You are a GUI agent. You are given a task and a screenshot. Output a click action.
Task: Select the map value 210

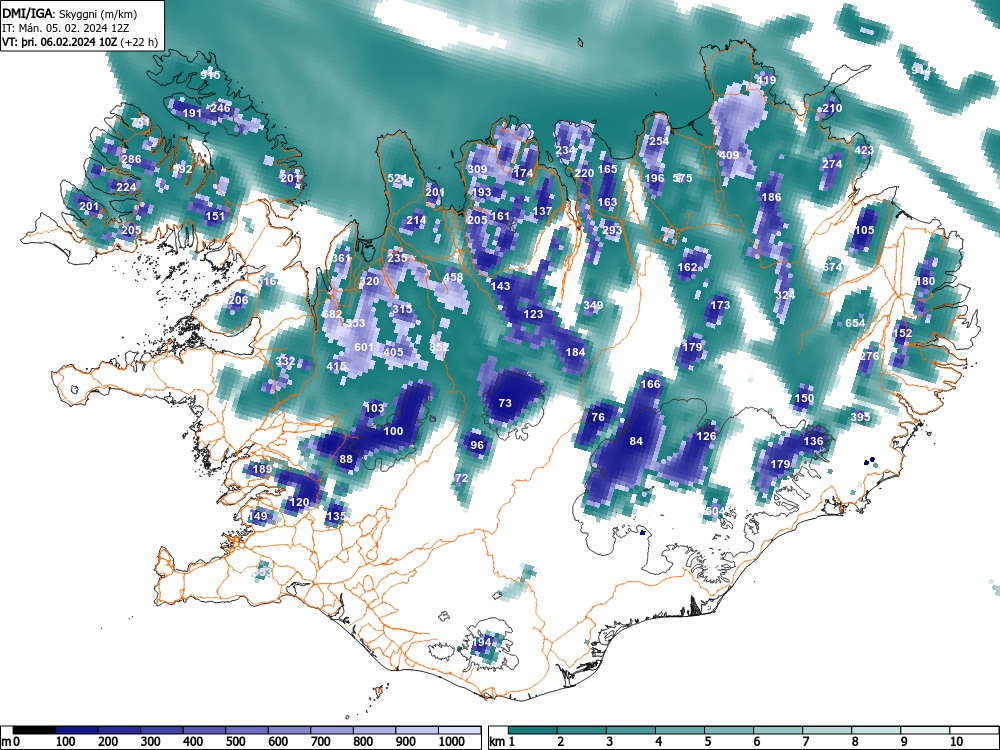point(832,108)
